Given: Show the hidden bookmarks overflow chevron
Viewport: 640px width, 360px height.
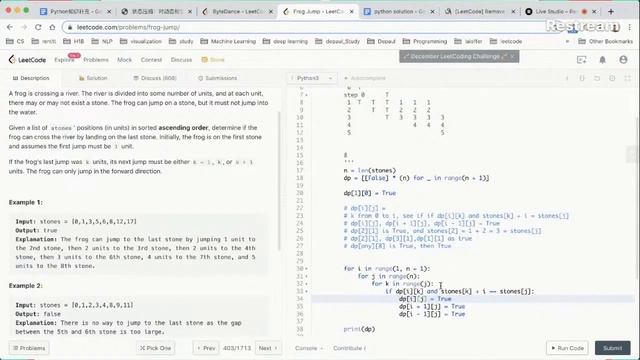Looking at the screenshot, I should [567, 41].
